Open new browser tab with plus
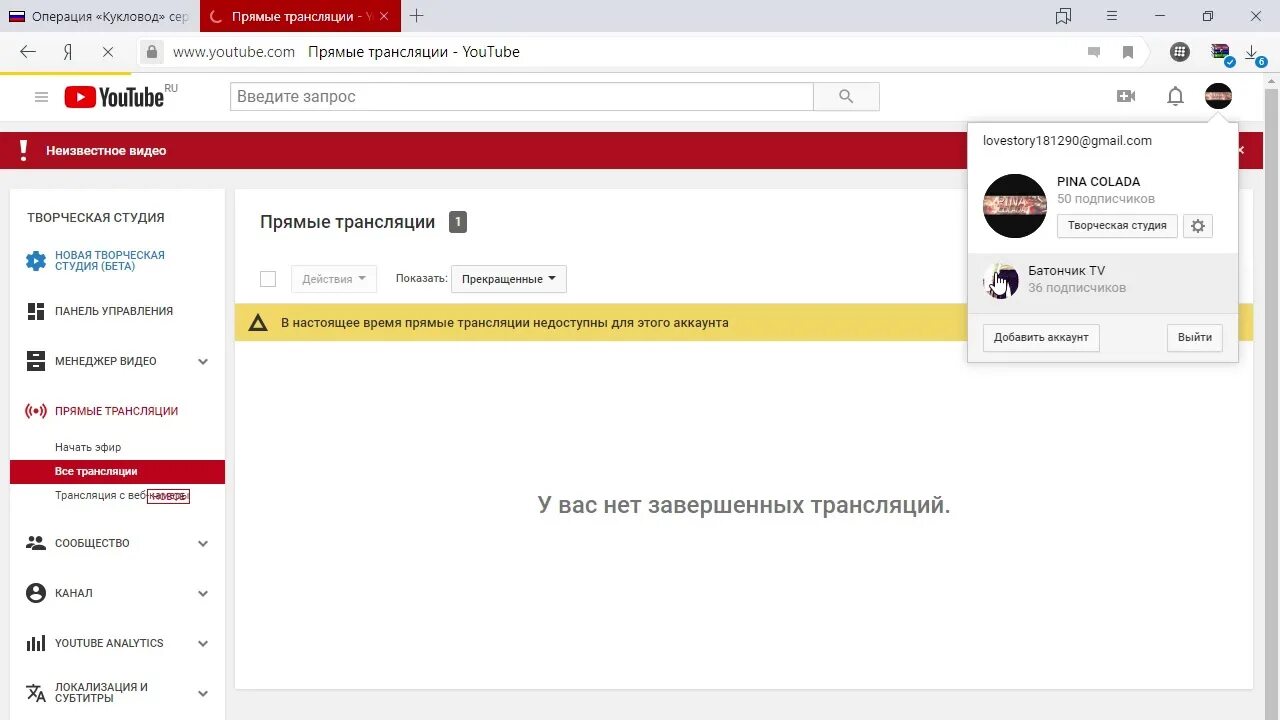The width and height of the screenshot is (1280, 720). (417, 16)
